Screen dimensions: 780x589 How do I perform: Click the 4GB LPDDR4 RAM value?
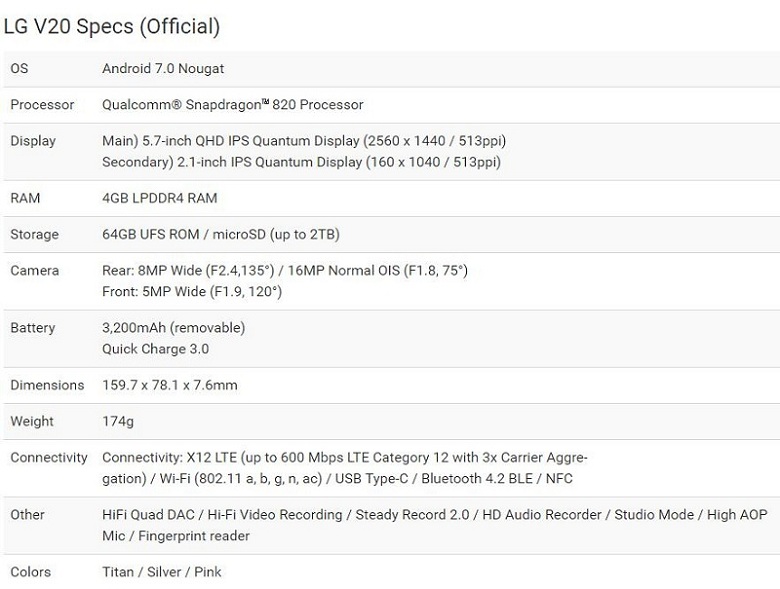160,198
